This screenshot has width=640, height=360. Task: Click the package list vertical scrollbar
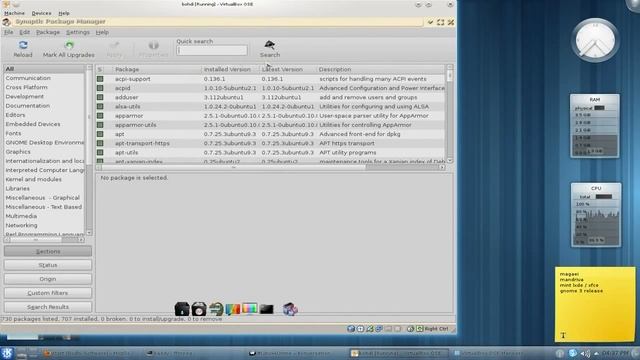click(449, 114)
